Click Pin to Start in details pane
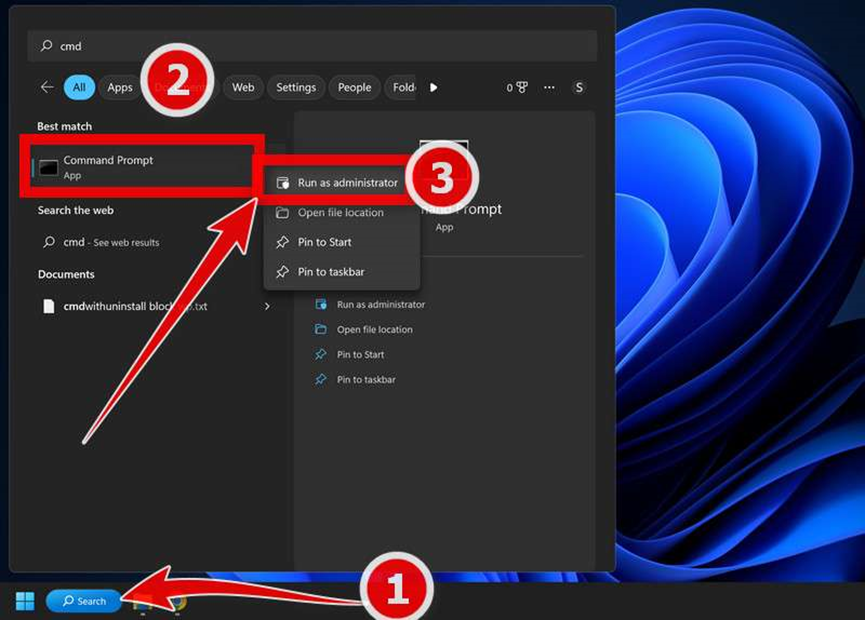 pos(360,355)
